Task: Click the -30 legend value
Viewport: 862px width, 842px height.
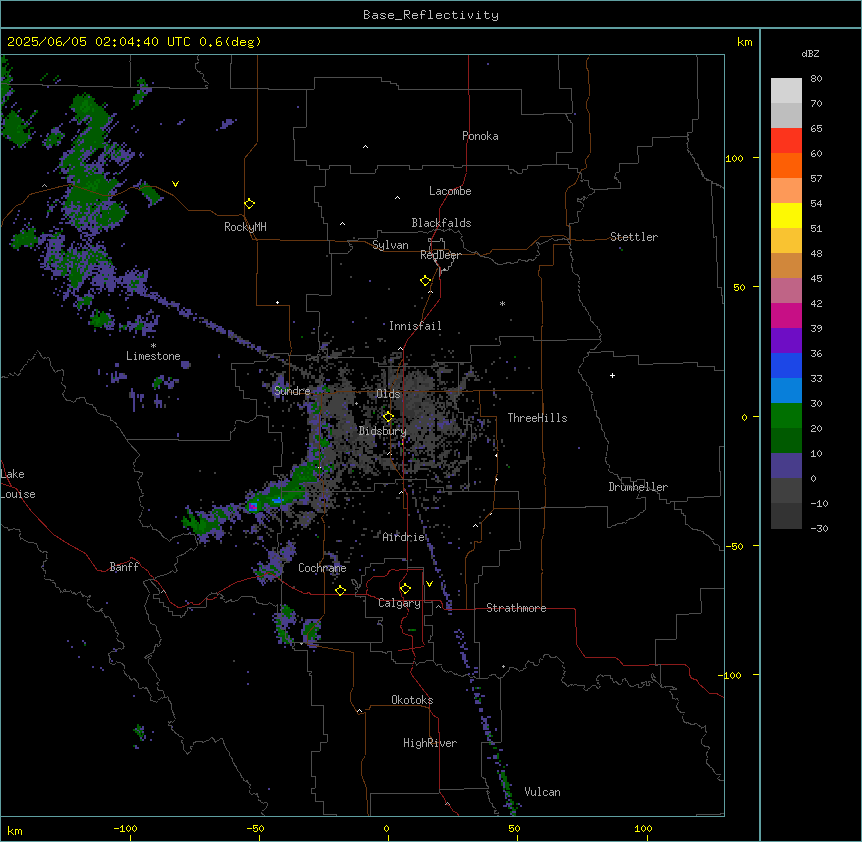Action: pyautogui.click(x=819, y=528)
